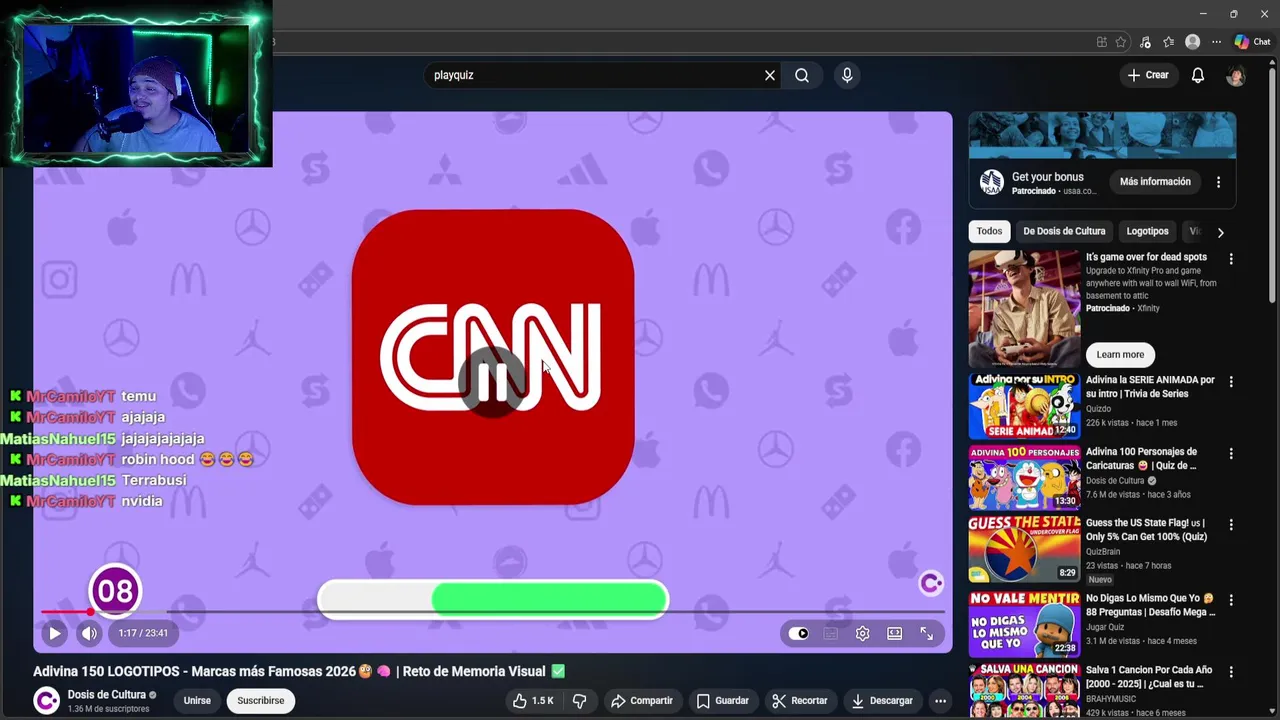Open options for Adivina la SERIE ANIMADA video
The width and height of the screenshot is (1280, 720).
[1231, 382]
